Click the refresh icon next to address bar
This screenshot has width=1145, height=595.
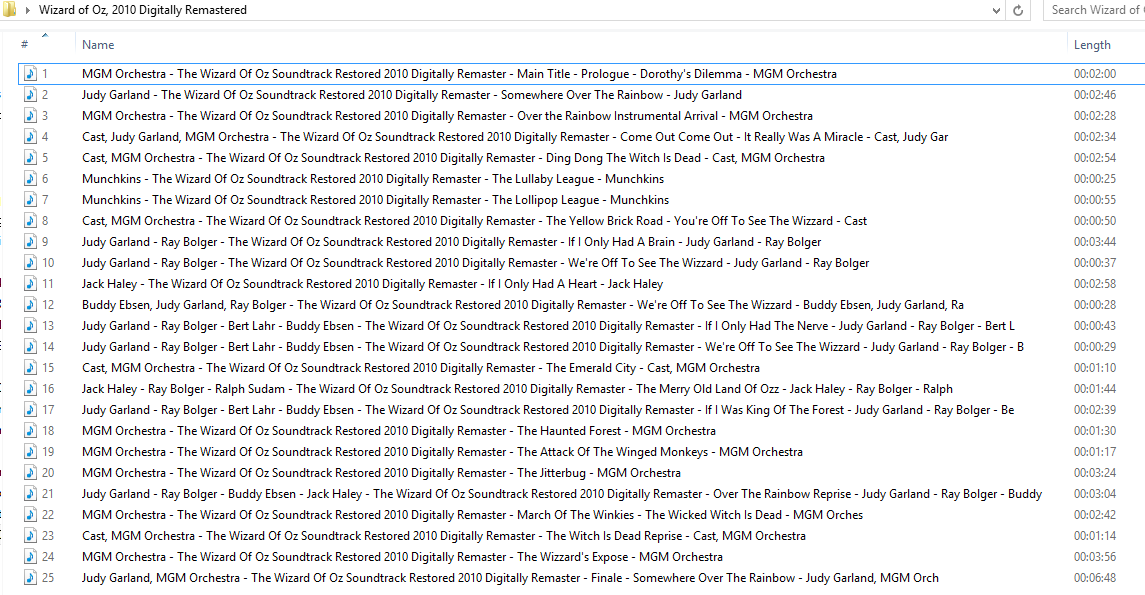click(1018, 10)
